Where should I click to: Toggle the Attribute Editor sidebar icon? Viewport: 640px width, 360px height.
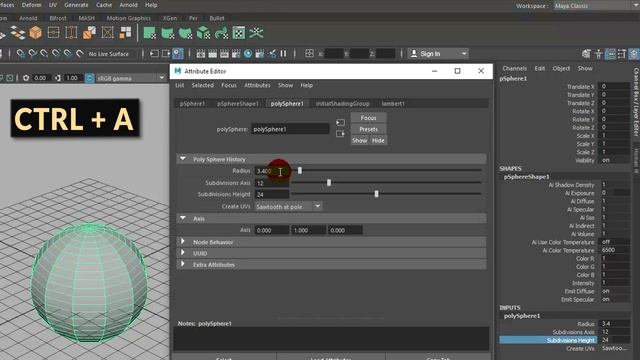[x=610, y=54]
